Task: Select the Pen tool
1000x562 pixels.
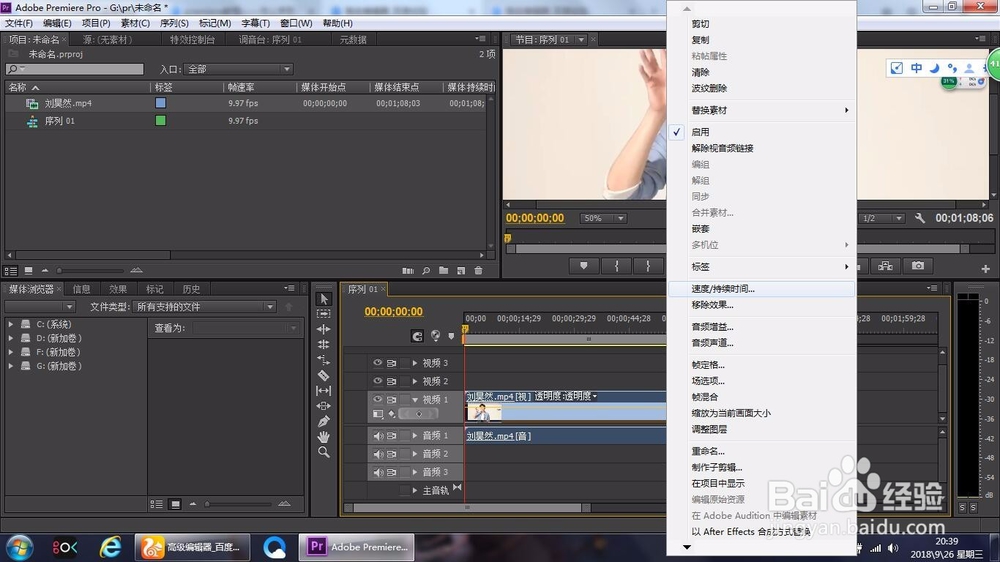Action: 323,421
